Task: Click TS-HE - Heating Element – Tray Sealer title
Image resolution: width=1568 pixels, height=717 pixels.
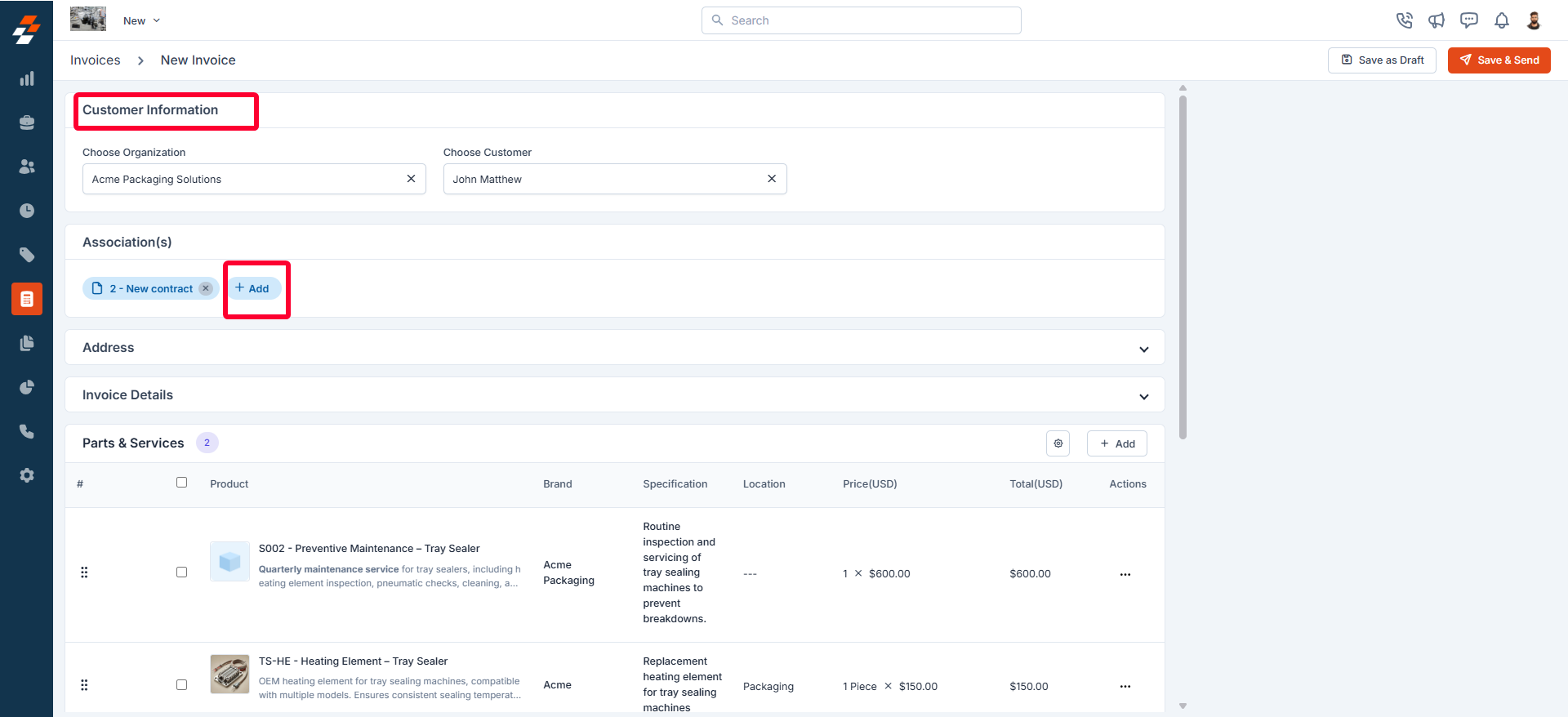Action: (354, 661)
